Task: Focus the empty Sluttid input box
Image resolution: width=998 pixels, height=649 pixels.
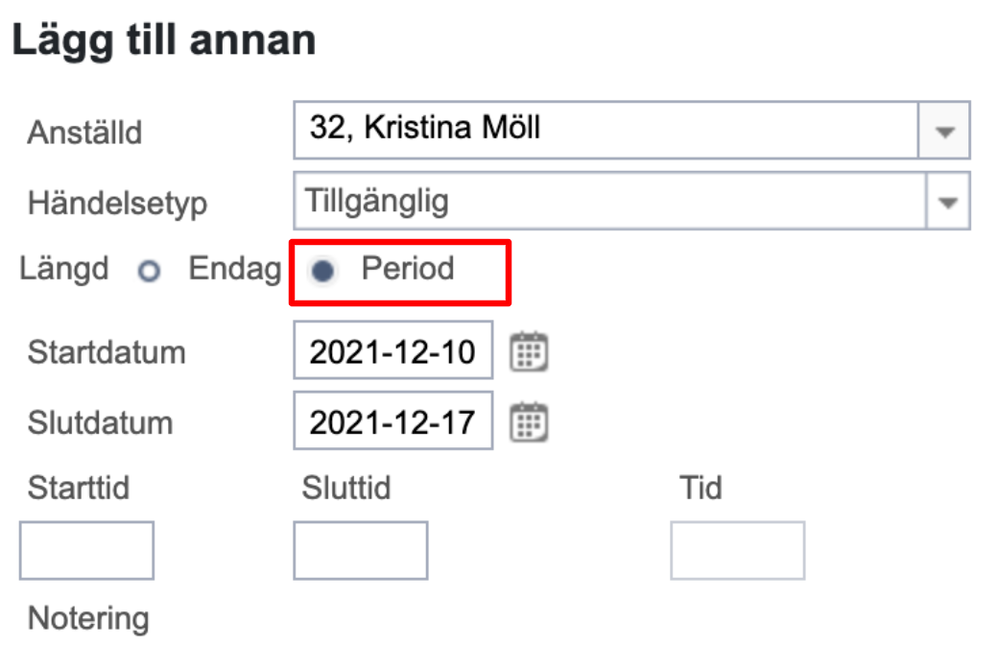Action: click(360, 550)
